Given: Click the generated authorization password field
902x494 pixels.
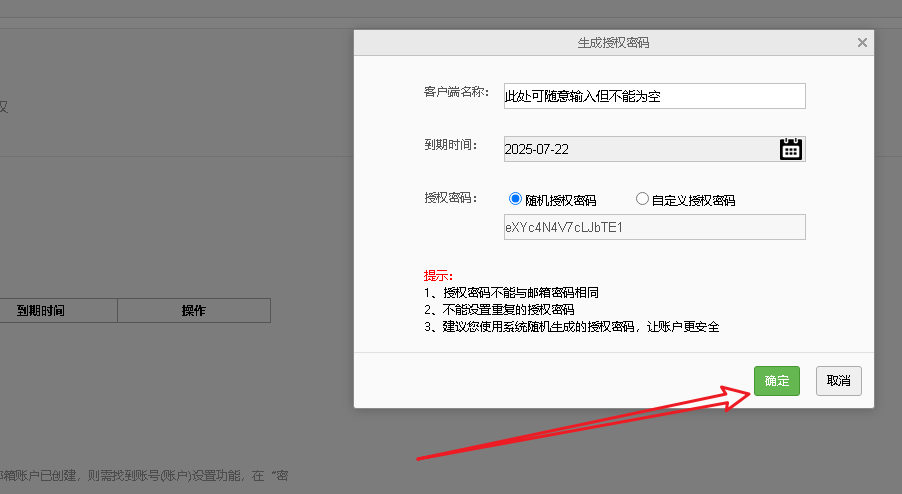Looking at the screenshot, I should click(654, 227).
